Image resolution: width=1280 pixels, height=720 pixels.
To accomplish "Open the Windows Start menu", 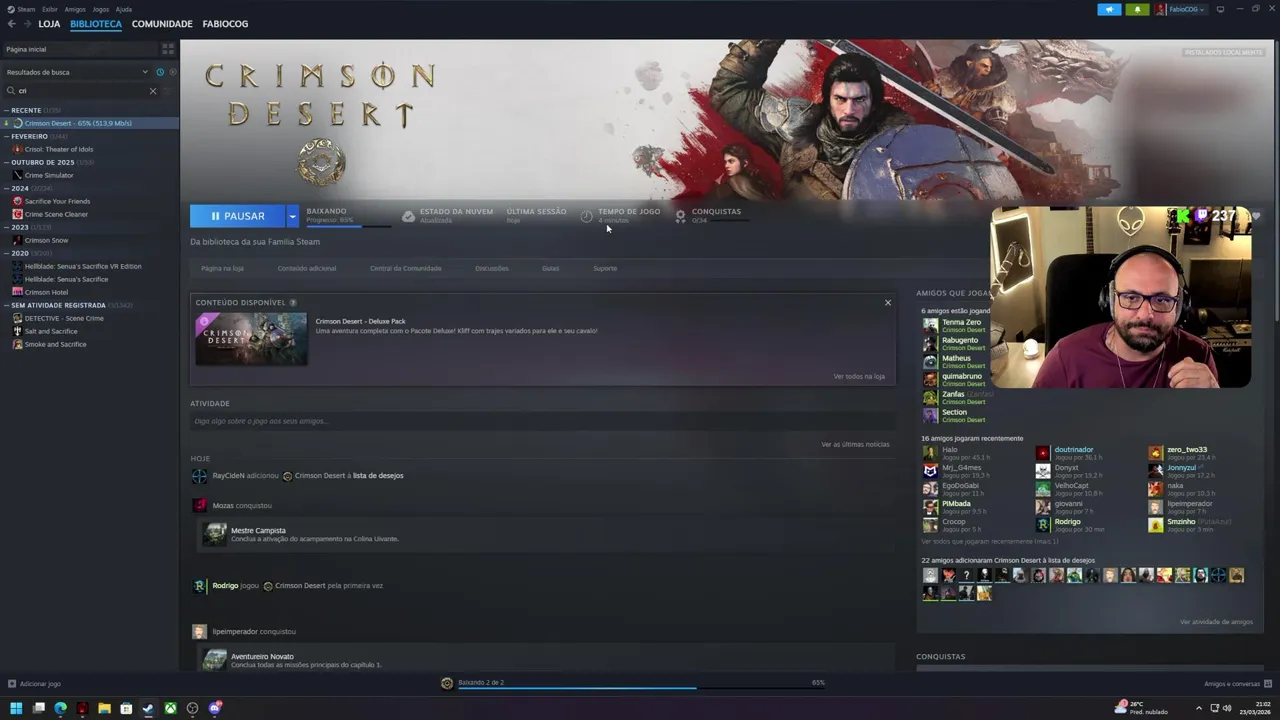I will [x=16, y=708].
